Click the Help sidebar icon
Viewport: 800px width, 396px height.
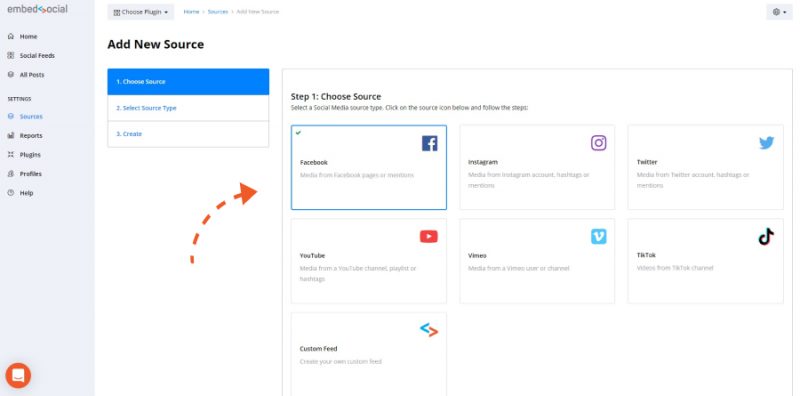[x=11, y=193]
